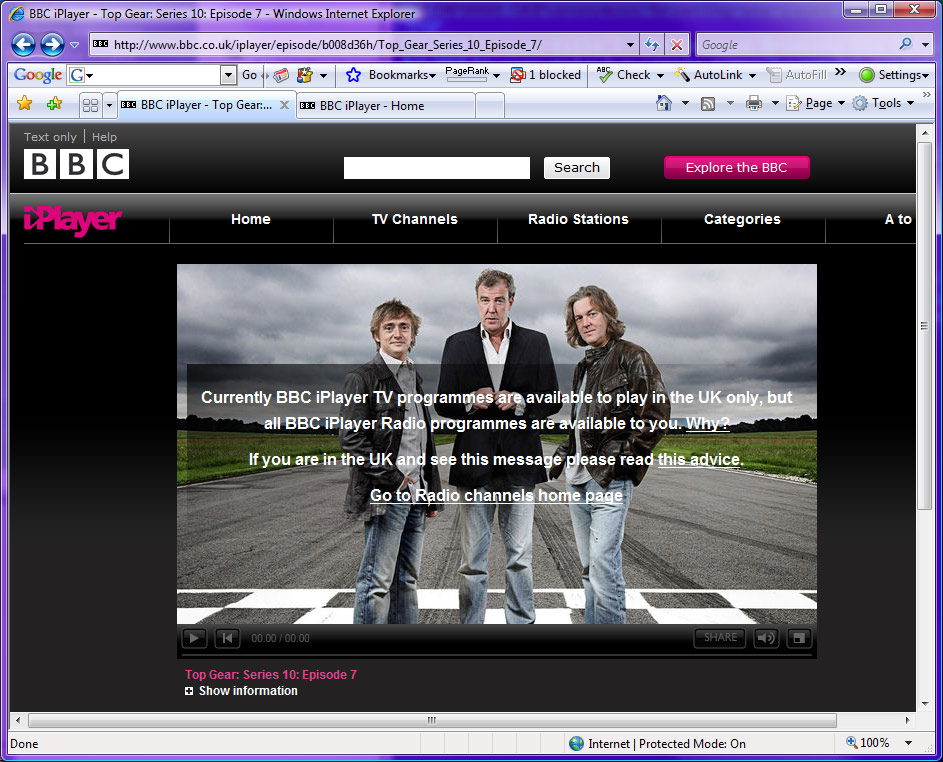Expand the tab list dropdown arrow
The image size is (943, 762).
pyautogui.click(x=109, y=105)
